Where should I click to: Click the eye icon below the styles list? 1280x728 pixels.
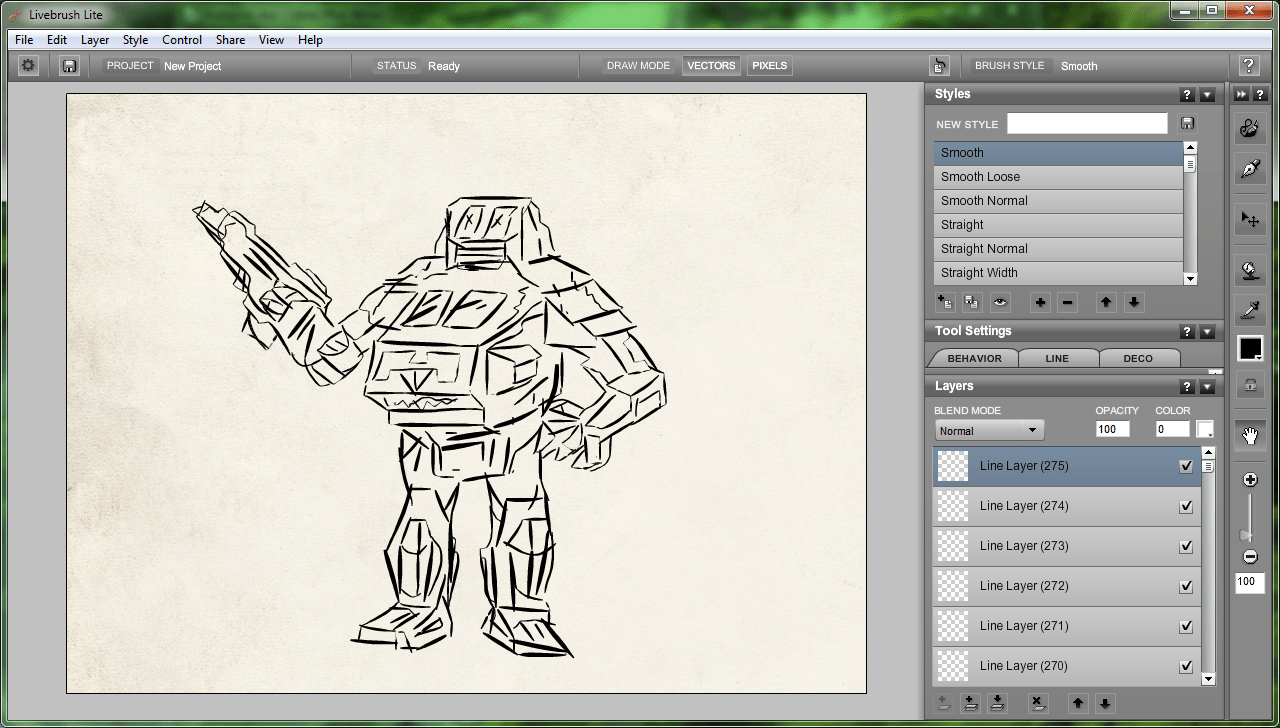click(x=1000, y=302)
